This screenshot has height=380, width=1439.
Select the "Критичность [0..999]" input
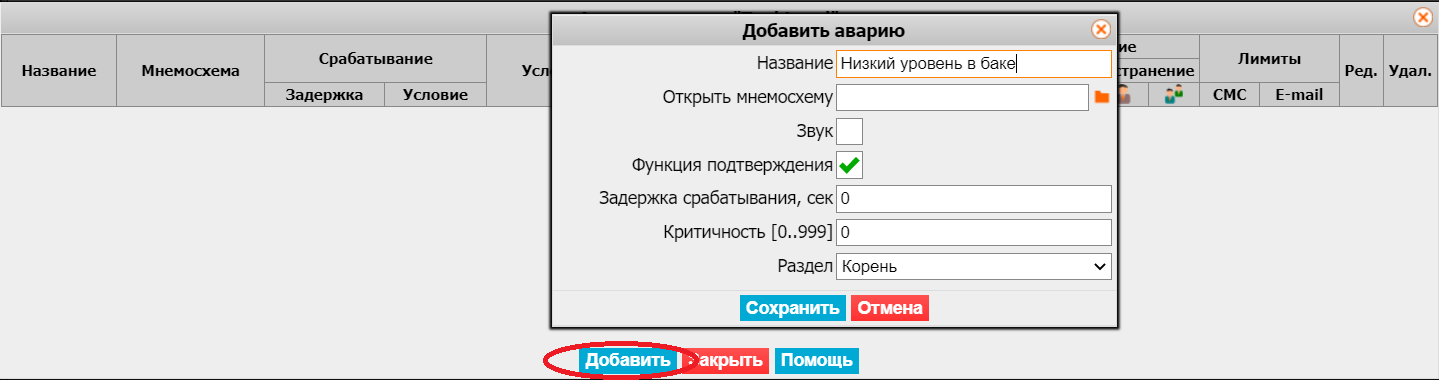click(974, 233)
